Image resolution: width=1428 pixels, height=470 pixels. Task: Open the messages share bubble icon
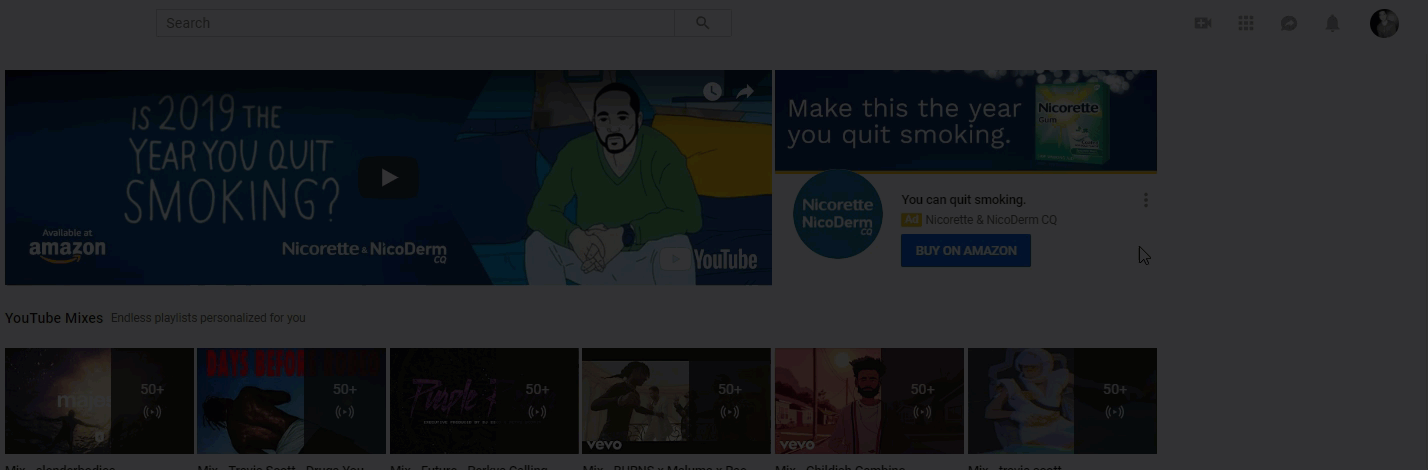pos(1289,23)
